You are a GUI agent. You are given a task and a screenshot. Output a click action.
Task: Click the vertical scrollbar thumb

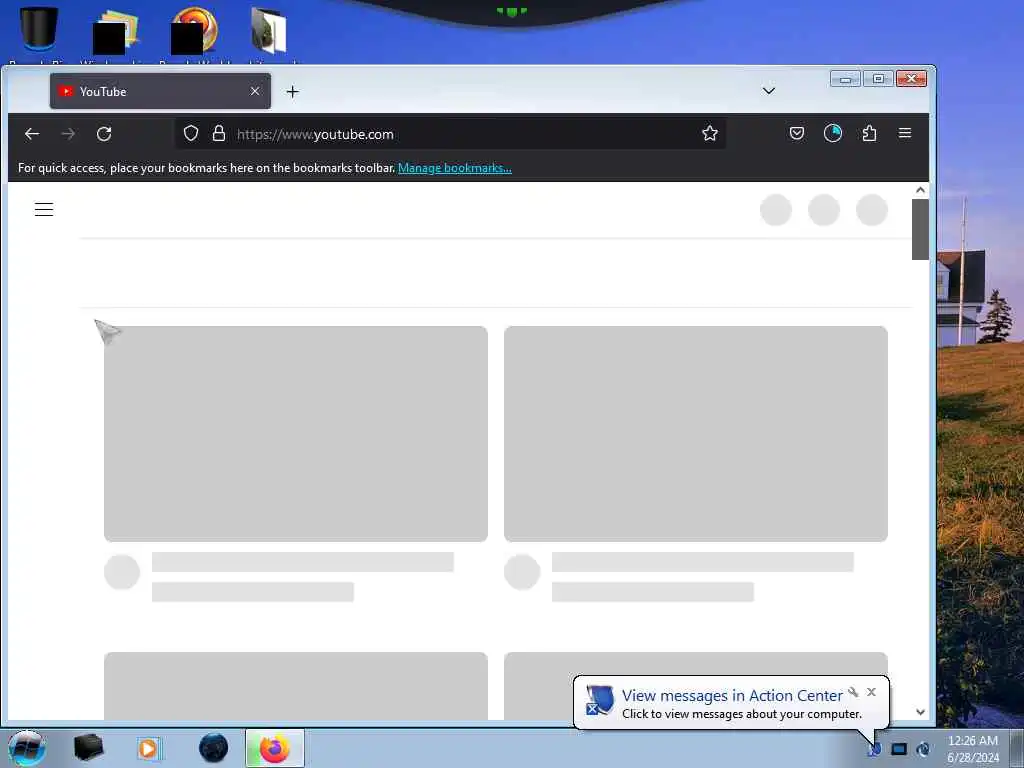tap(920, 229)
